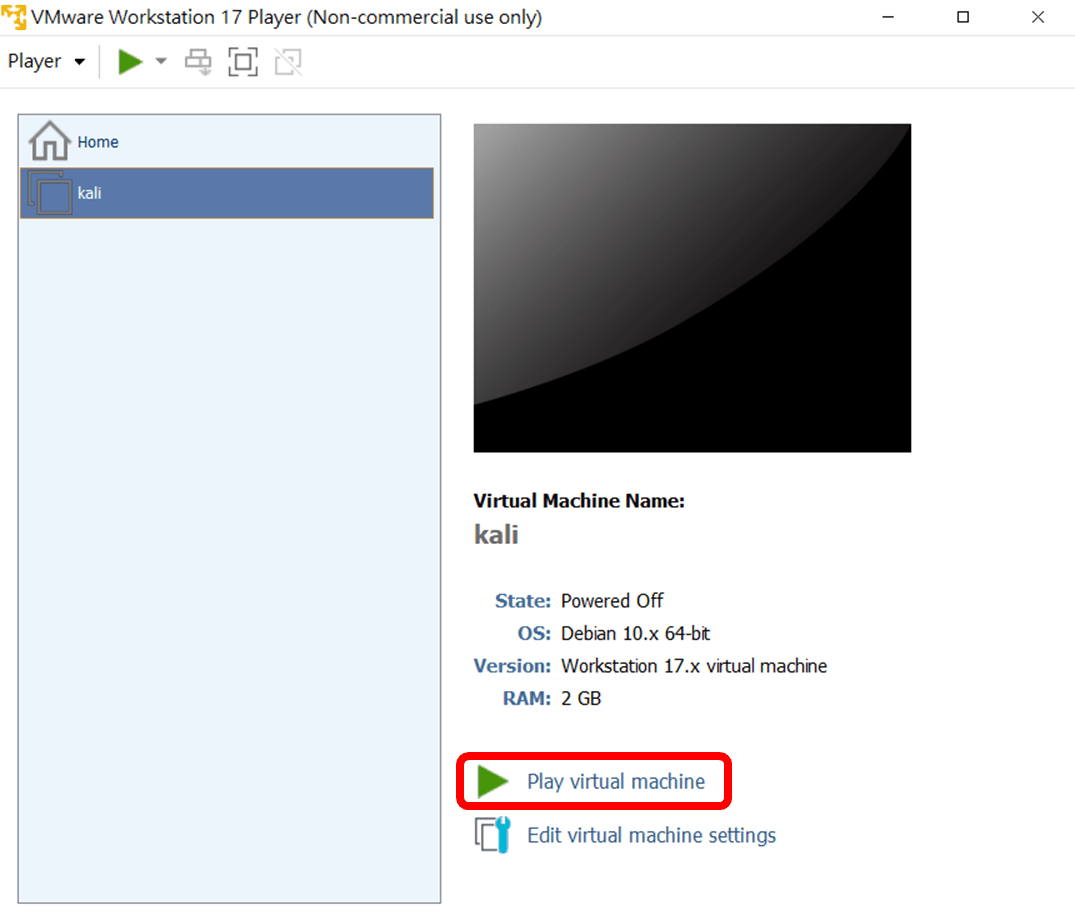Open the power options arrow beside Play
Viewport: 1075px width, 920px height.
[161, 62]
